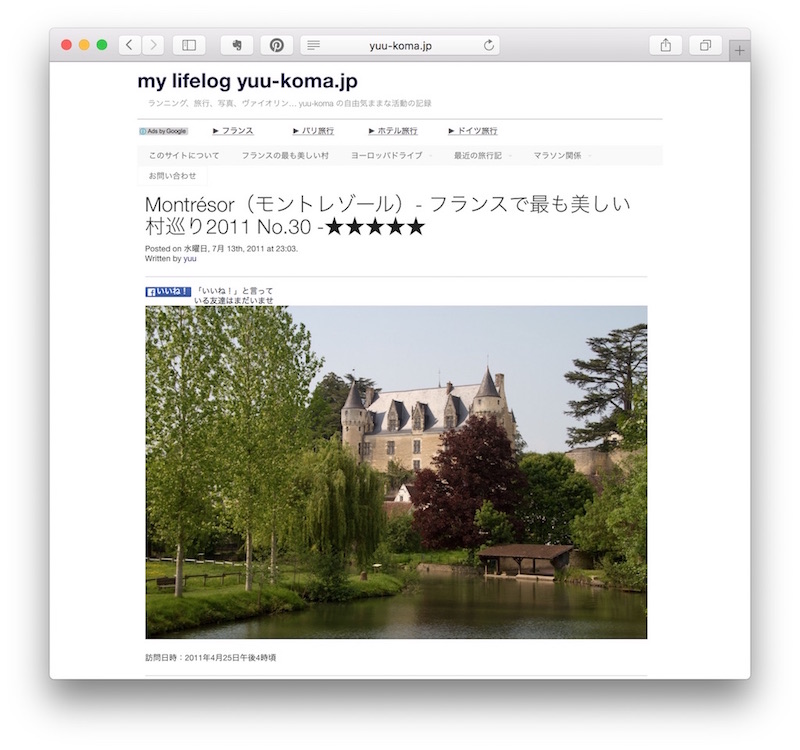
Task: Open Reader view in address bar
Action: (313, 45)
